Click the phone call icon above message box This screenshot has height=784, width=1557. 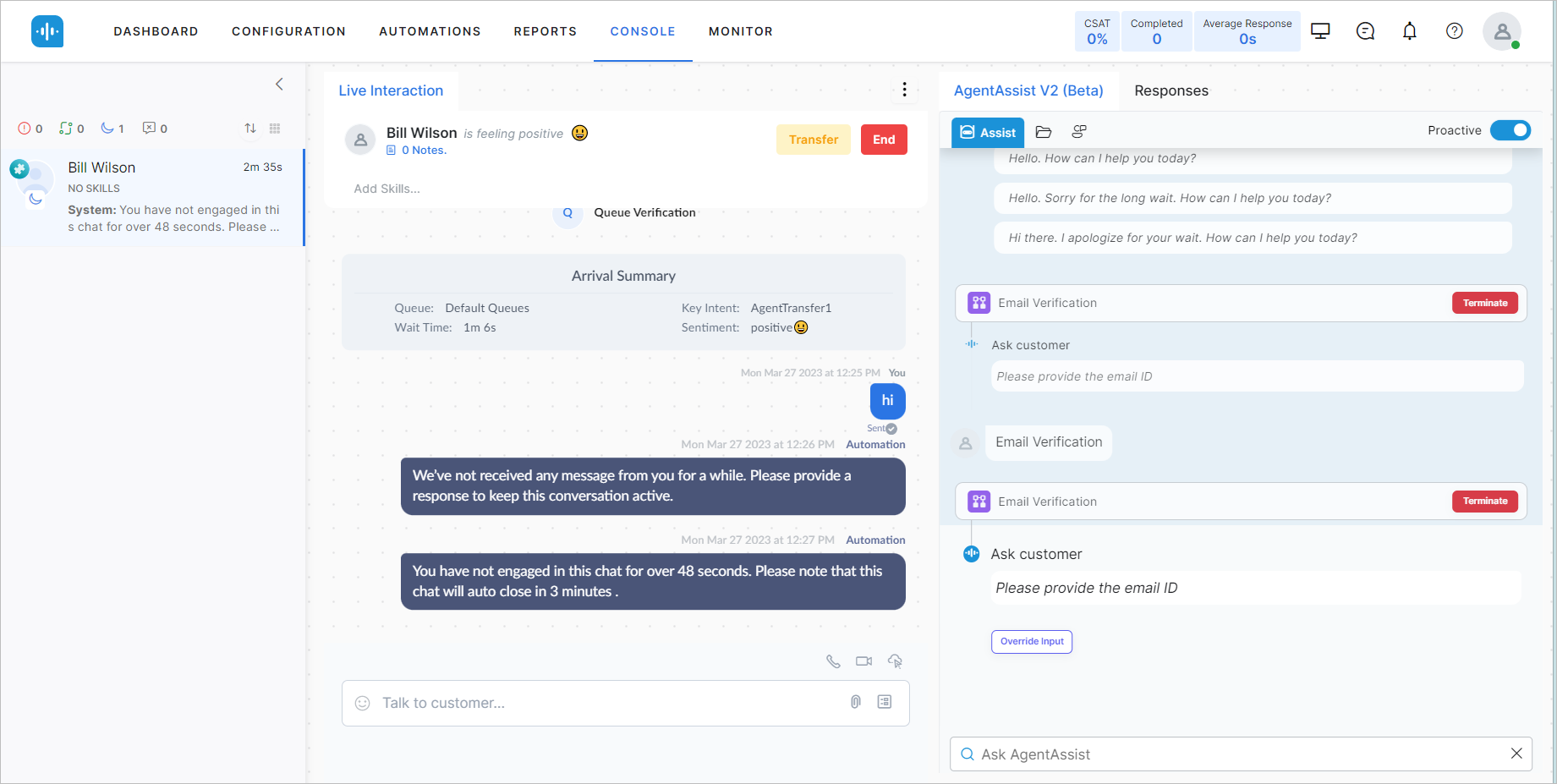(833, 661)
